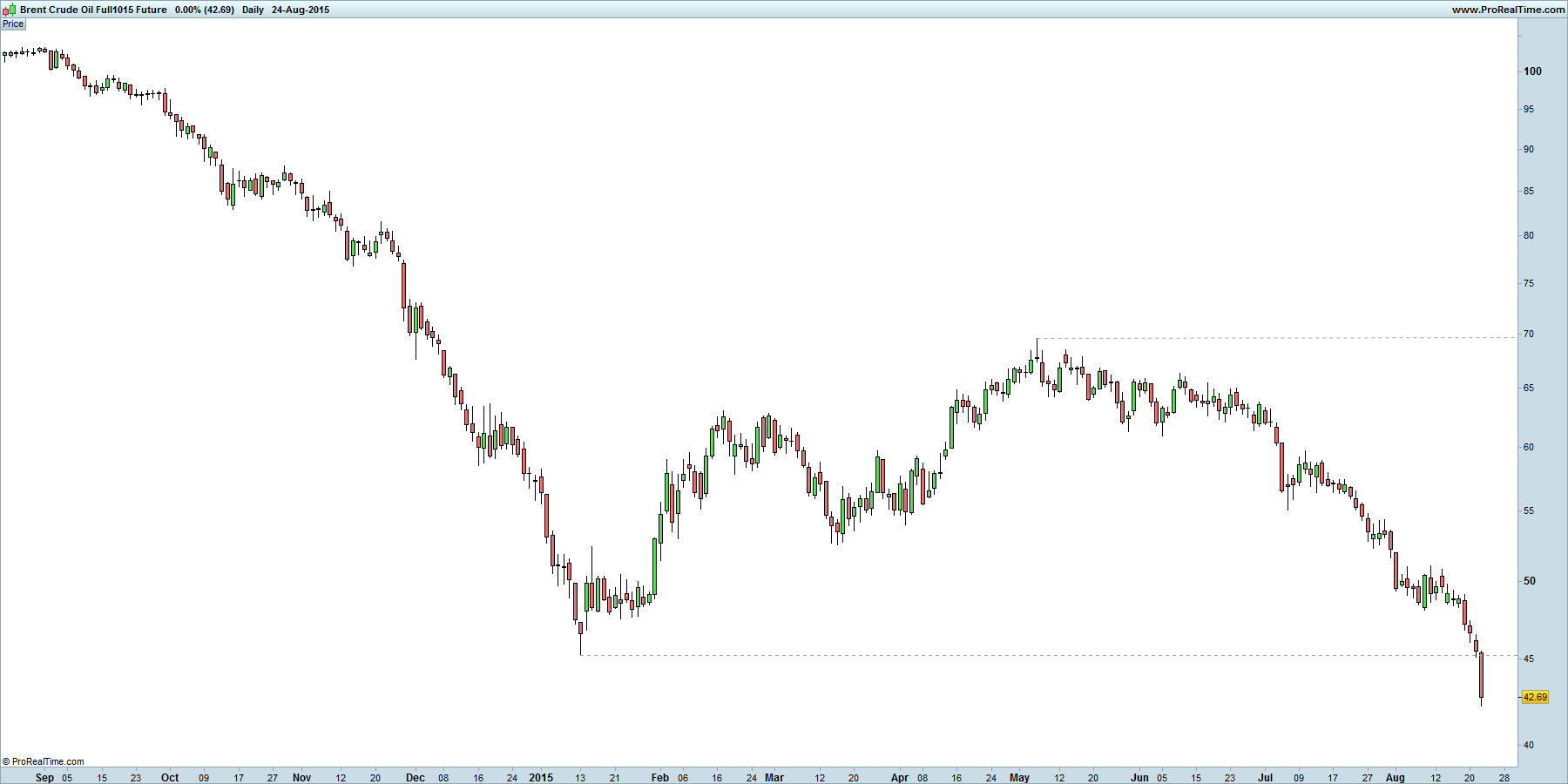Screen dimensions: 1568x784
Task: Pick the 65 price axis label
Action: [x=1529, y=389]
